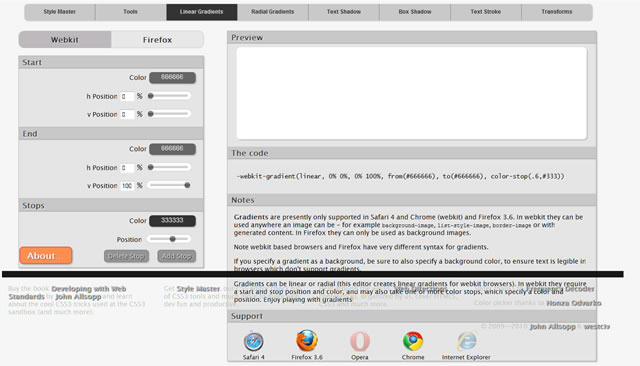
Task: Click the Delete Stop button
Action: click(x=127, y=256)
